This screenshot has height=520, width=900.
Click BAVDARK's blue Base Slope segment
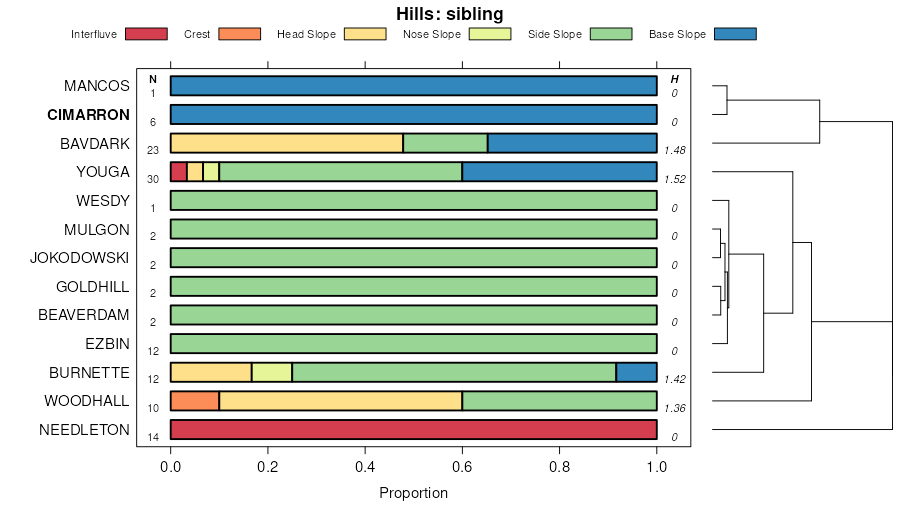pos(571,143)
